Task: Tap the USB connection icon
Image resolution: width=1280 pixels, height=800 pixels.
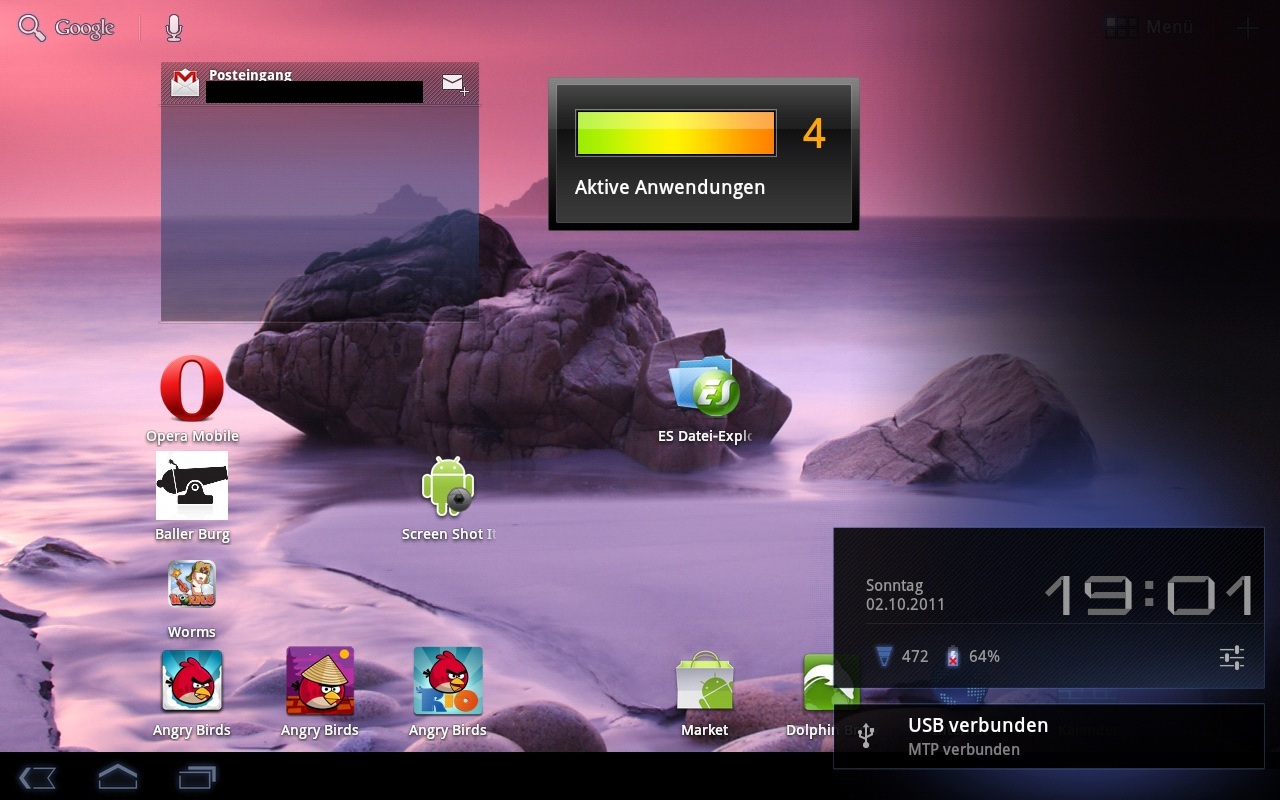Action: (866, 736)
